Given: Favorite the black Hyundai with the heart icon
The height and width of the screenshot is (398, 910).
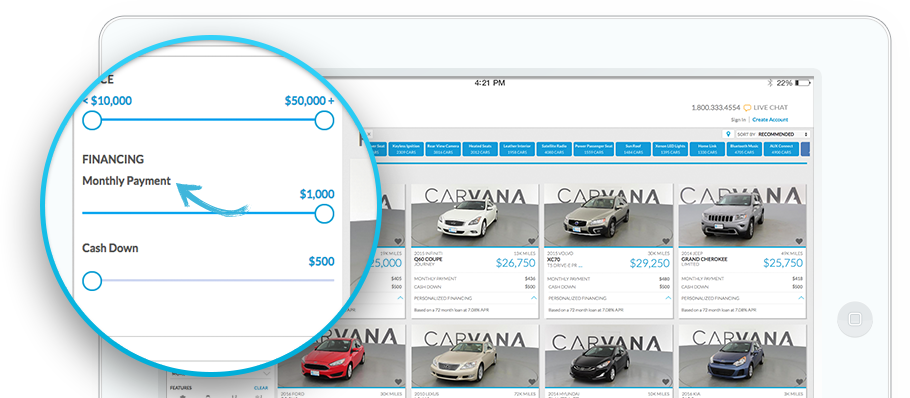Looking at the screenshot, I should coord(666,382).
